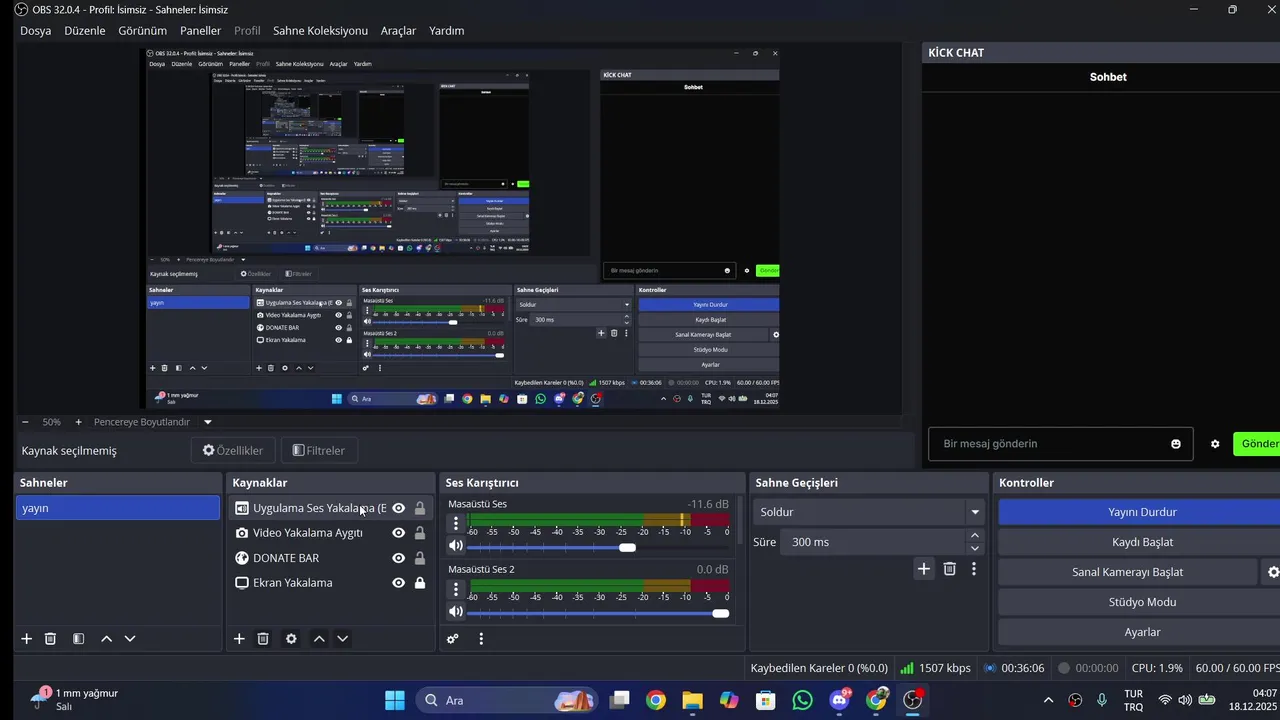Screen dimensions: 1280x720
Task: Mute Masaüstü Ses 2 speaker icon
Action: pyautogui.click(x=456, y=612)
